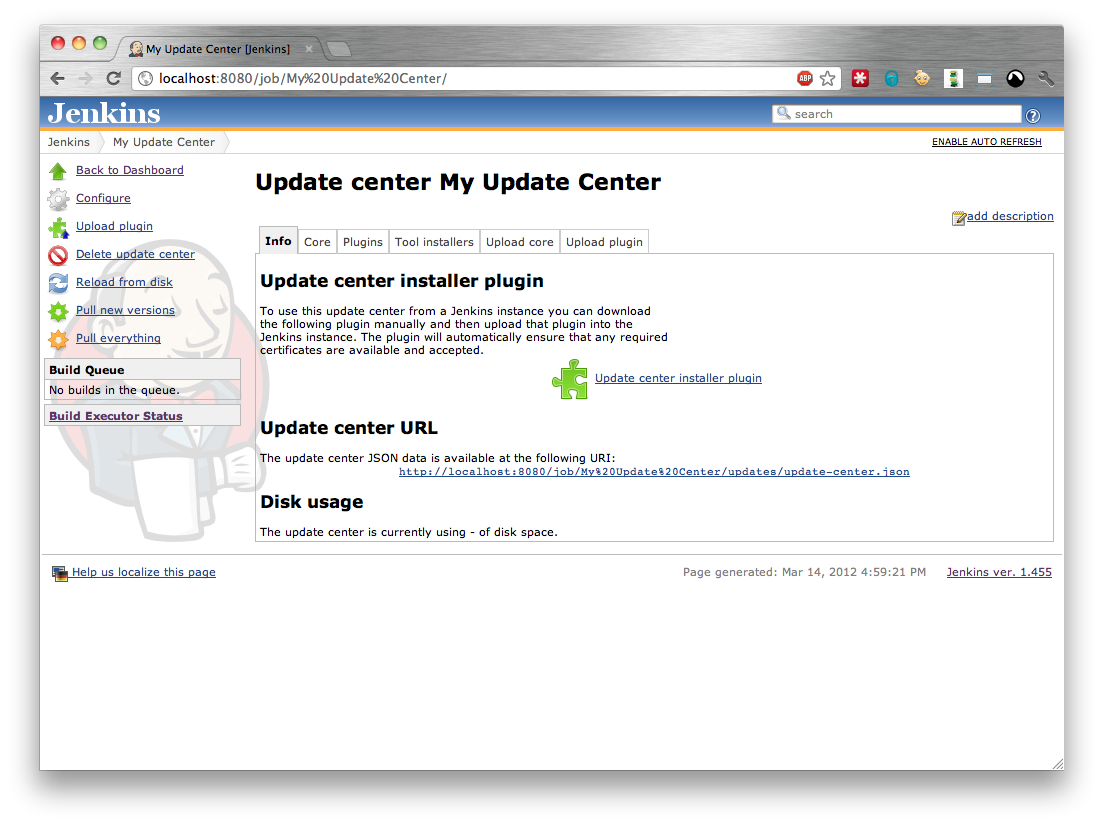
Task: Switch to the Tool installers tab
Action: pyautogui.click(x=434, y=241)
